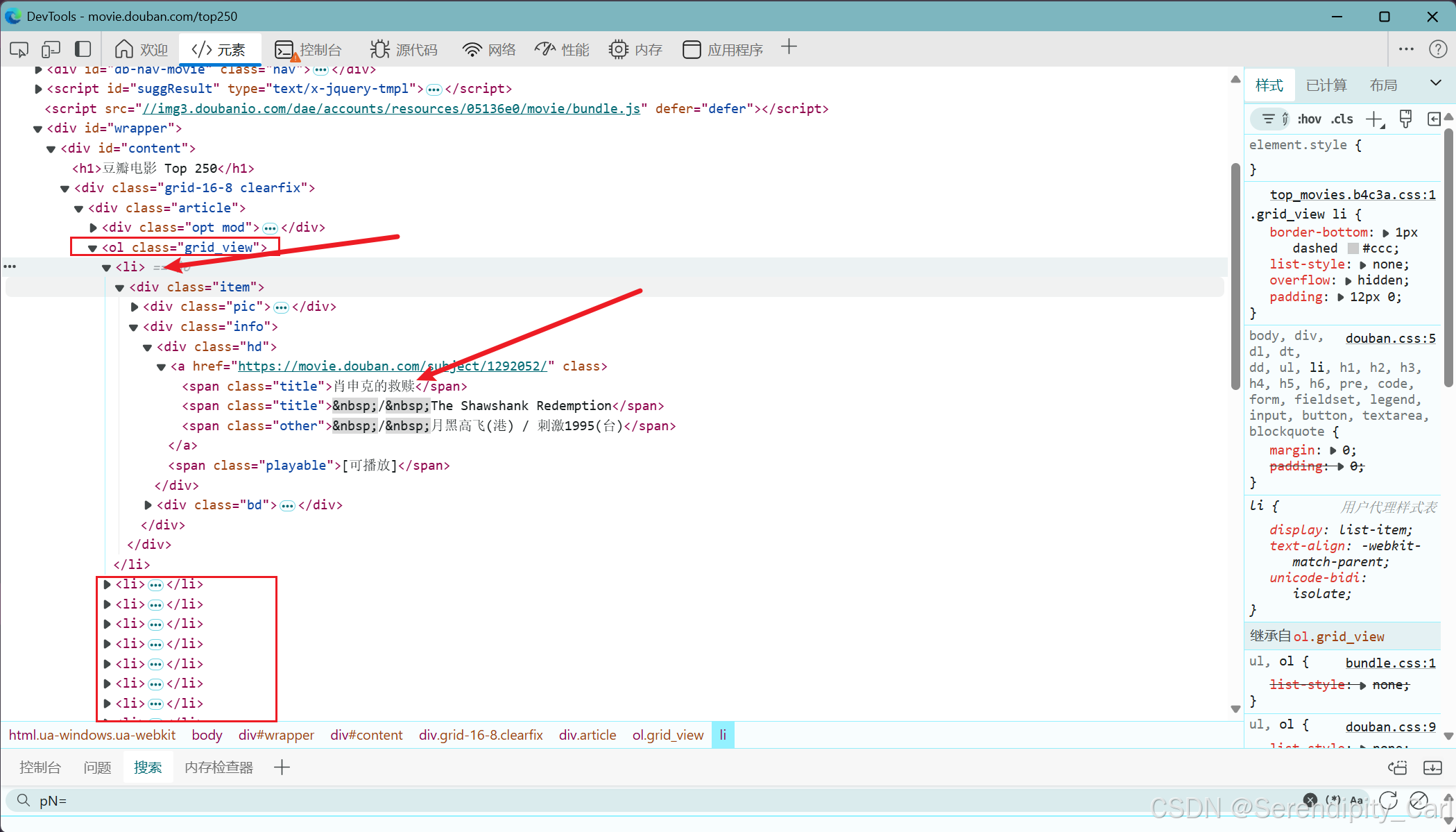Activate the inspect element picker tool
This screenshot has width=1456, height=832.
(19, 49)
